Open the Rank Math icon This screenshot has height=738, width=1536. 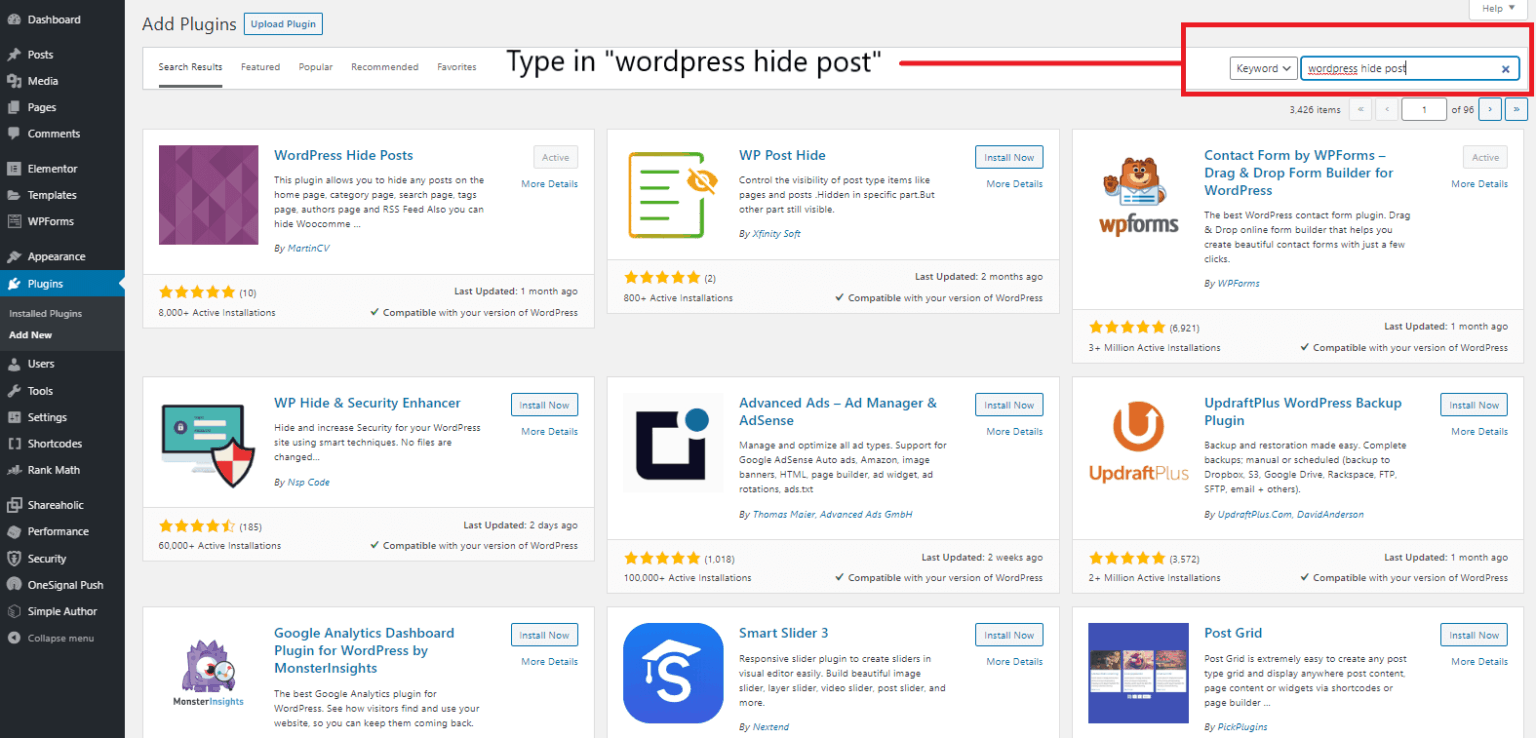point(13,470)
